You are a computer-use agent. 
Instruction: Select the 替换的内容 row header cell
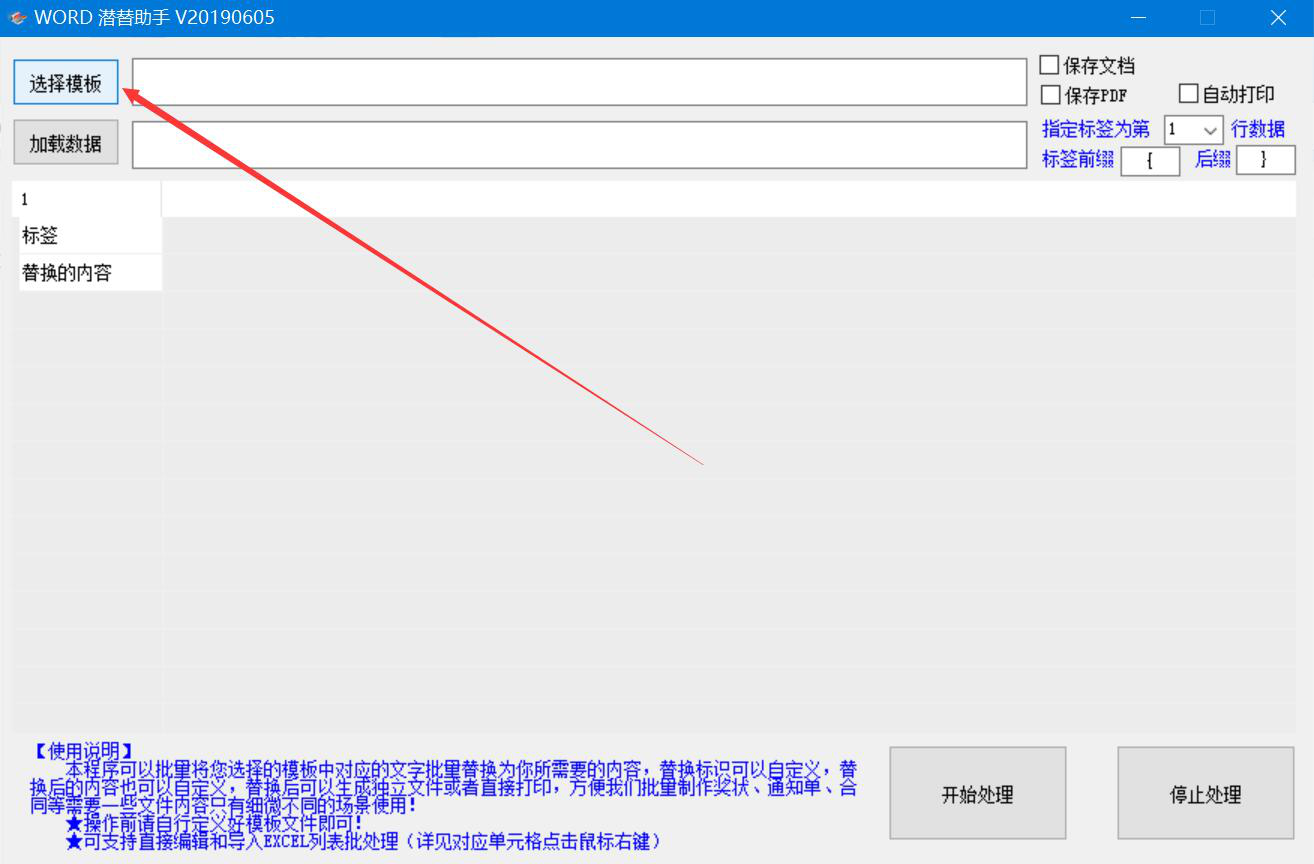coord(90,273)
